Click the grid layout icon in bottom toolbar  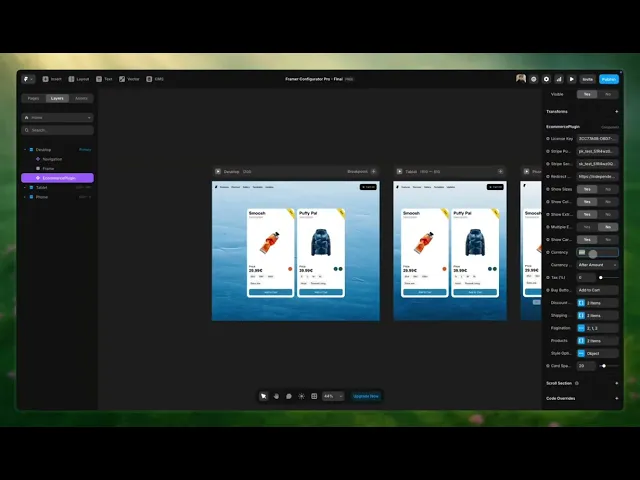314,396
